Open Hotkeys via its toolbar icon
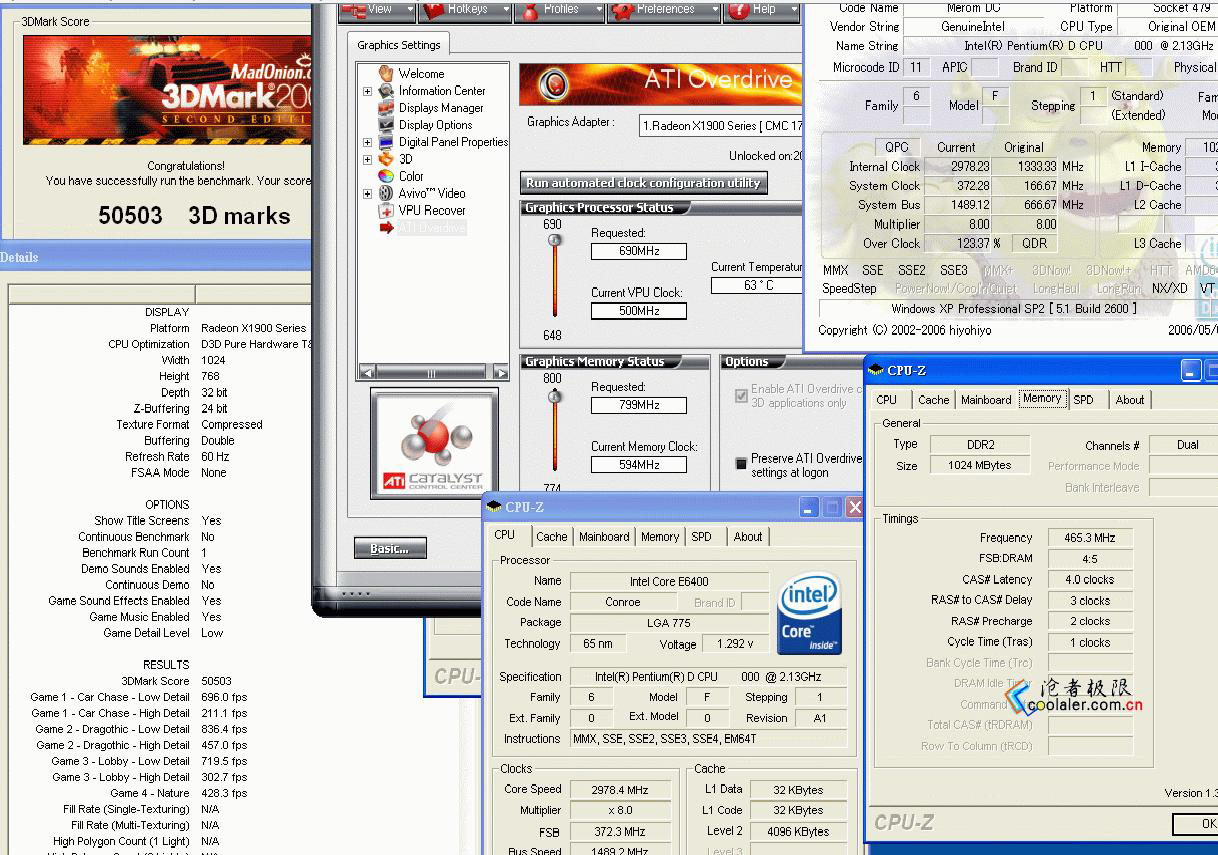 (433, 9)
